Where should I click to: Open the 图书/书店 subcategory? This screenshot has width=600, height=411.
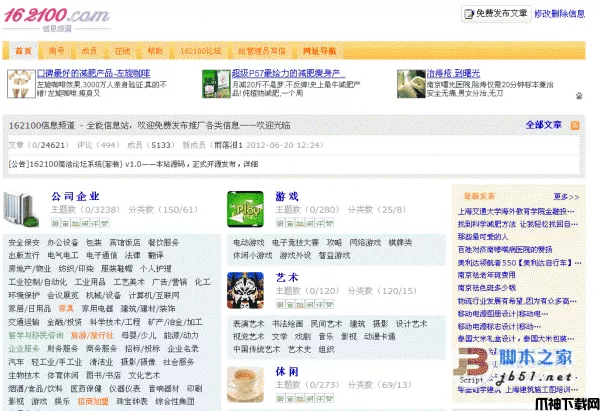click(x=103, y=375)
